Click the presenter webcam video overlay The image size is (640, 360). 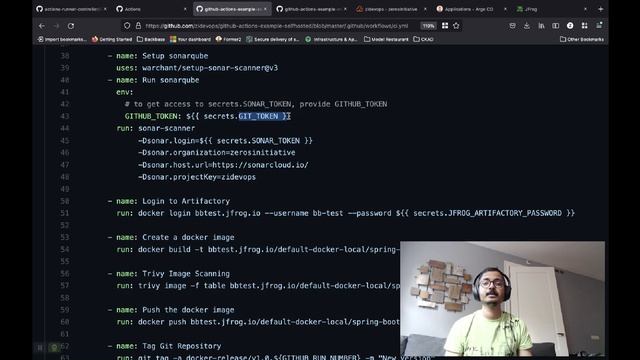click(x=502, y=298)
